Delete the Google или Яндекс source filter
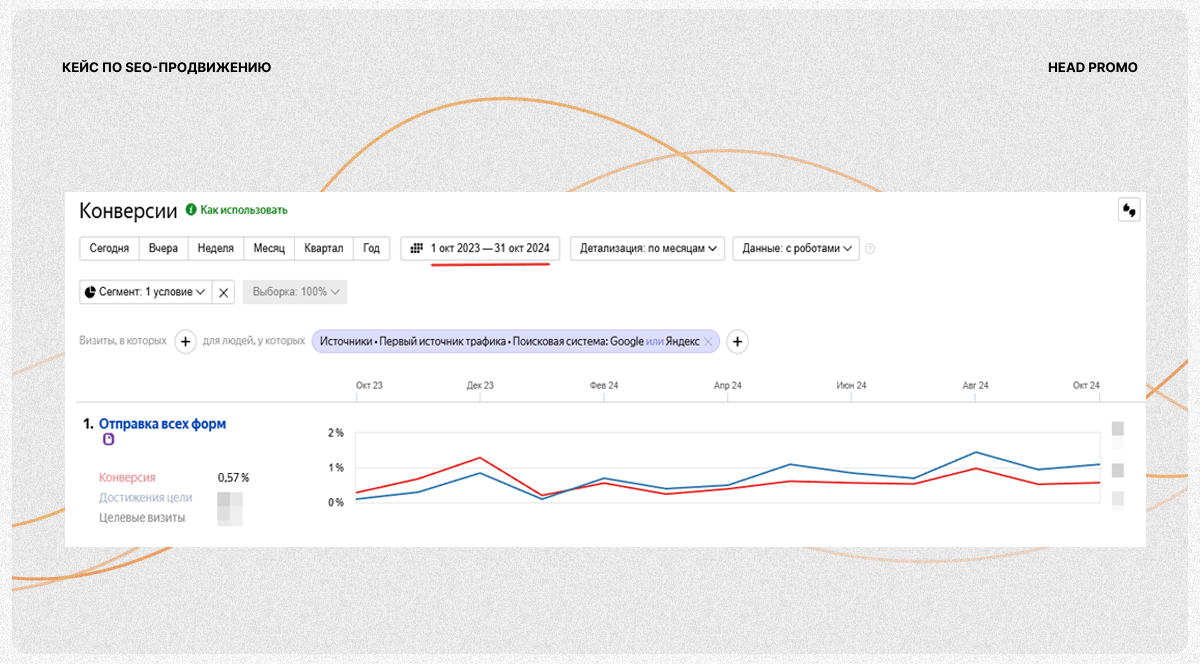This screenshot has width=1200, height=664. point(708,341)
